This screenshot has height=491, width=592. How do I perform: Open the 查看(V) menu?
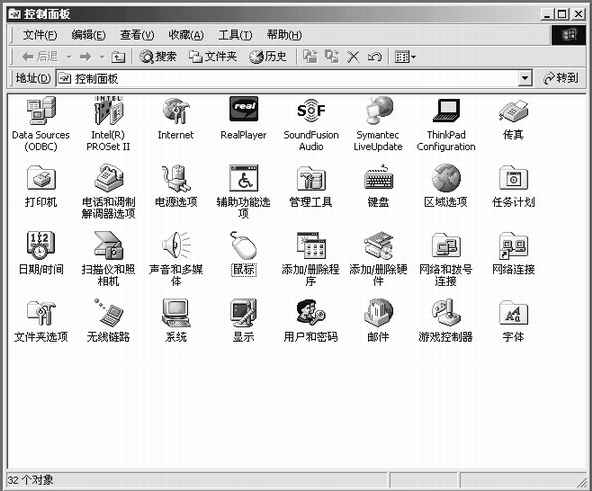click(x=137, y=35)
